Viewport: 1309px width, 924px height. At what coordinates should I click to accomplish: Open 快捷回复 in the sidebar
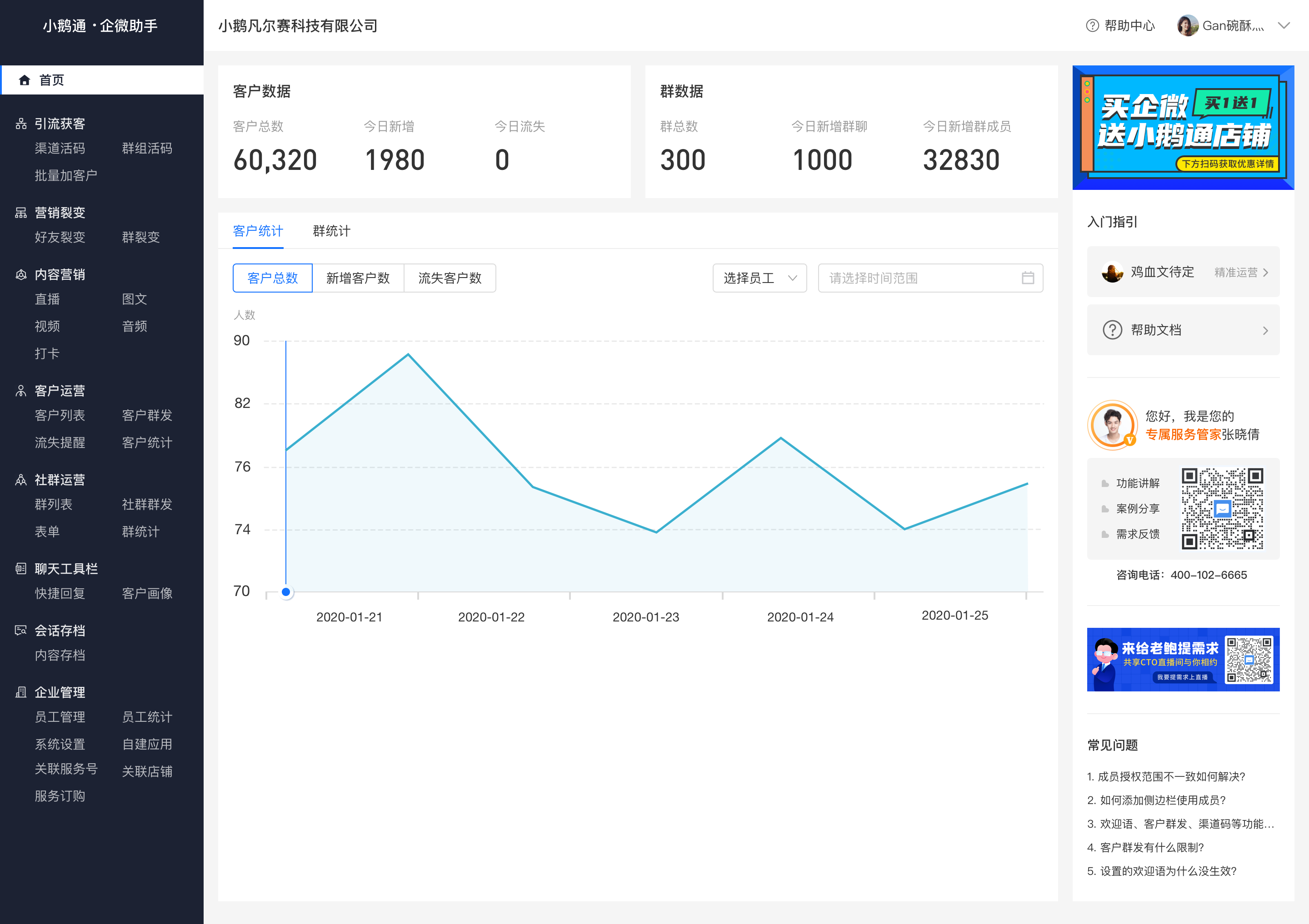pyautogui.click(x=60, y=593)
